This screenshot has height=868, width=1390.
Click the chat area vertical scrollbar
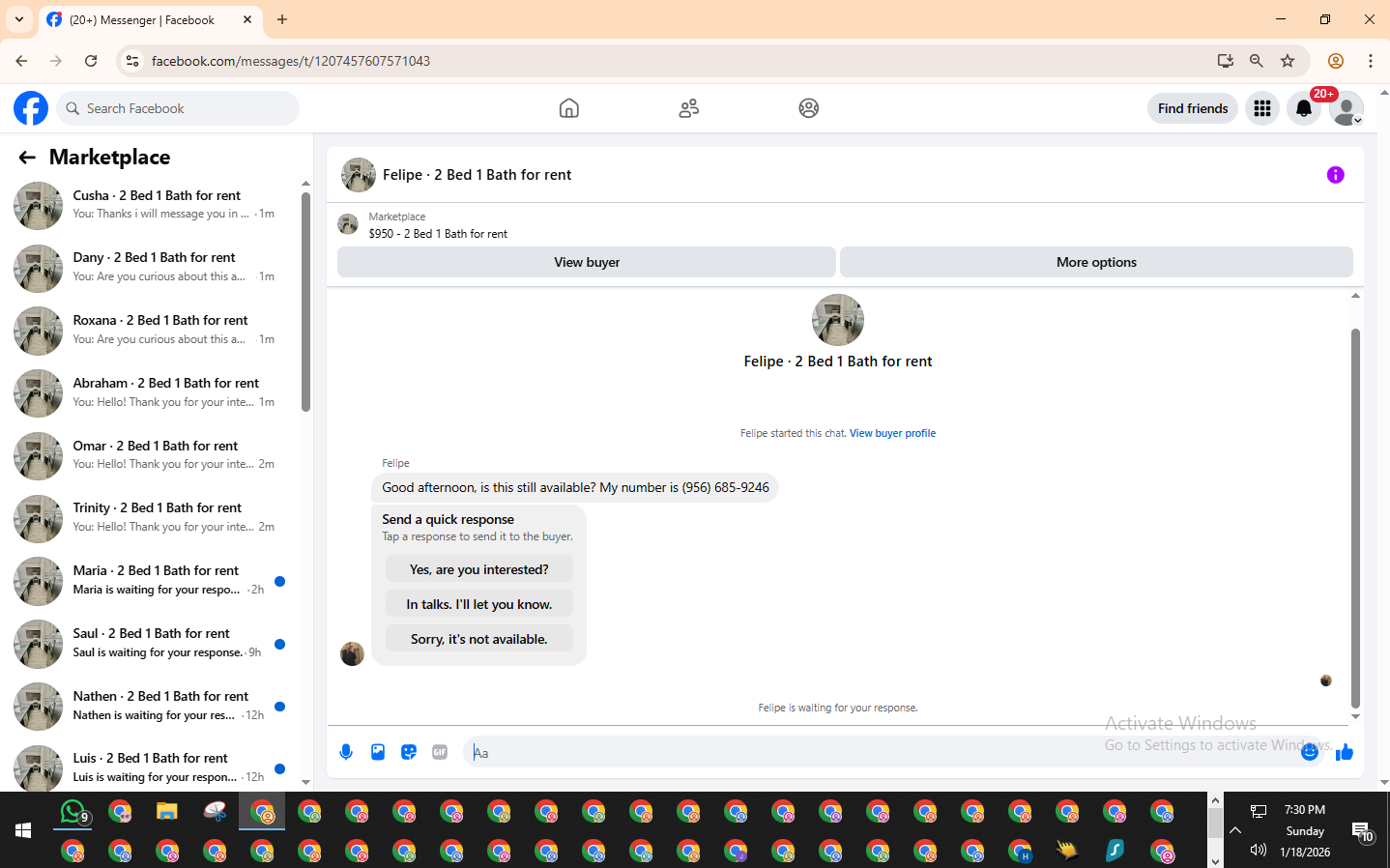click(x=1355, y=518)
